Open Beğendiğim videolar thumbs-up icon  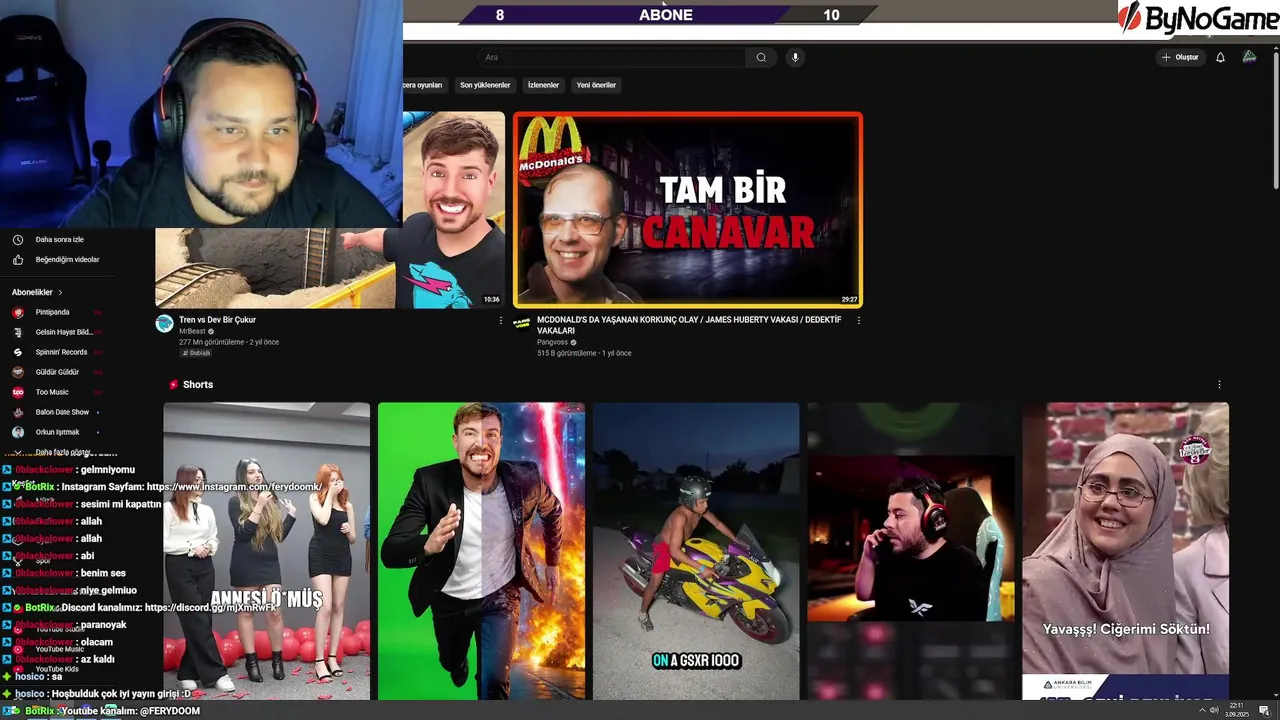[x=18, y=260]
